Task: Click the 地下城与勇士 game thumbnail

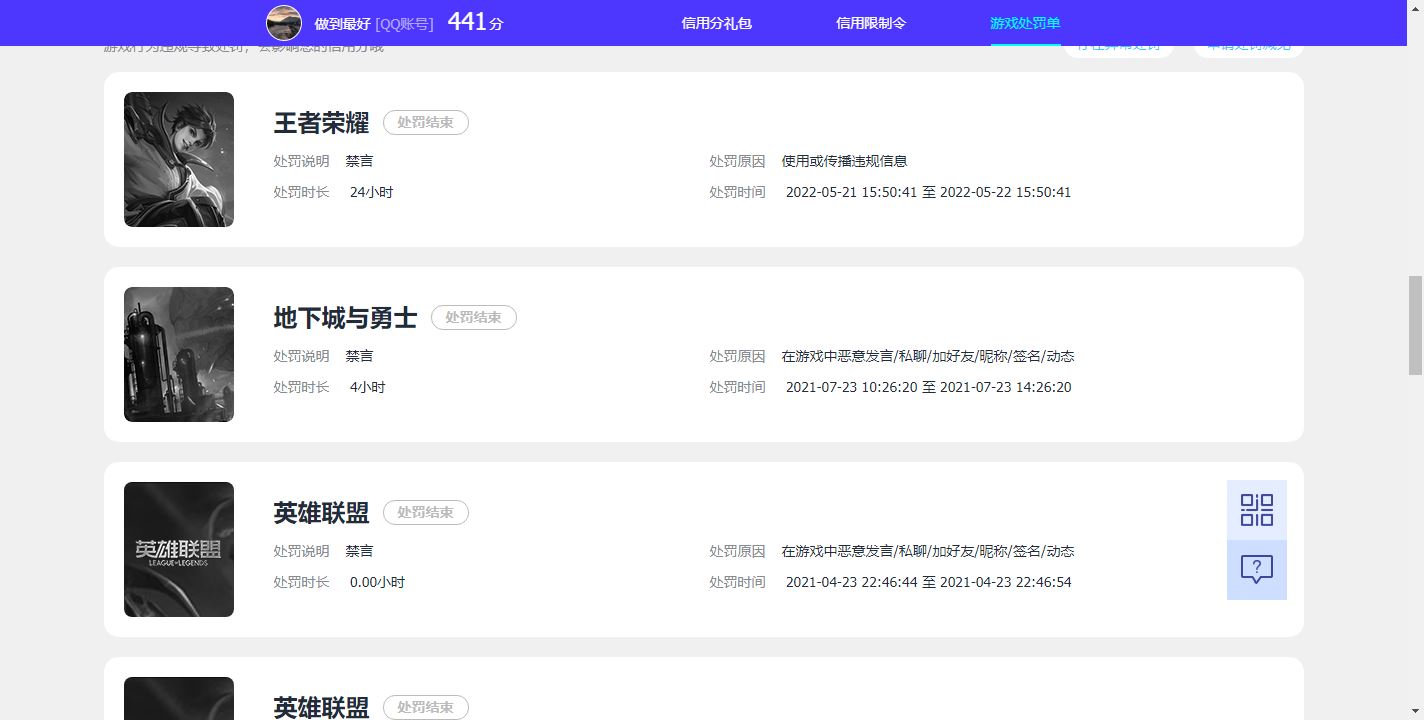Action: pyautogui.click(x=178, y=354)
